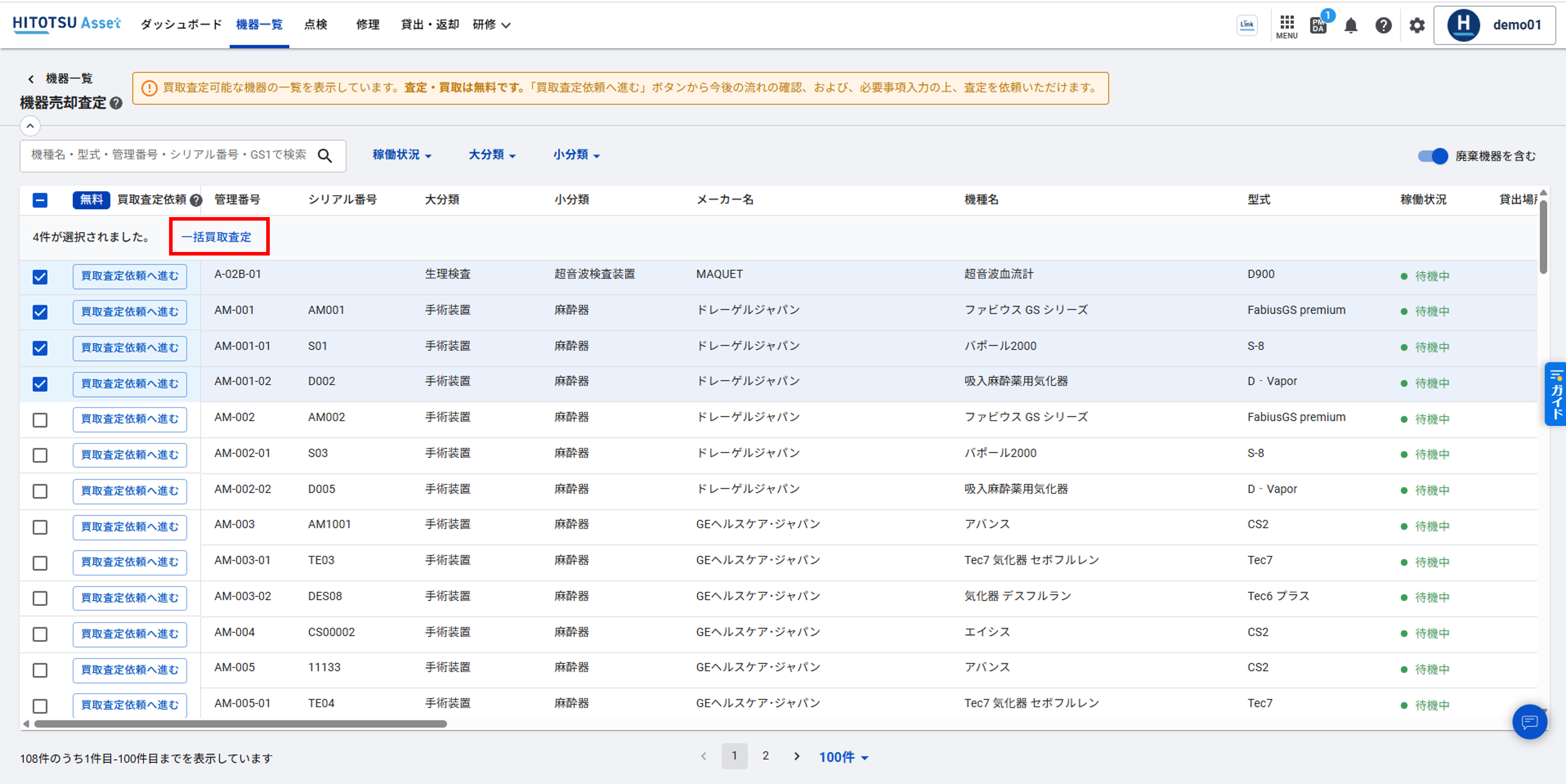
Task: Open the ガイド side tab
Action: [1556, 394]
